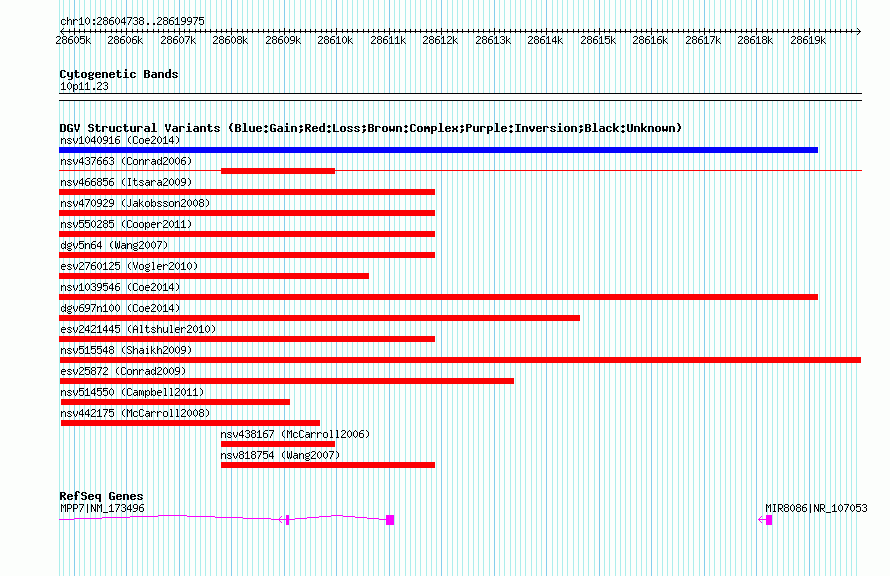The width and height of the screenshot is (890, 576).
Task: Select nsv438167 (McCarroll2006) label
Action: (295, 434)
